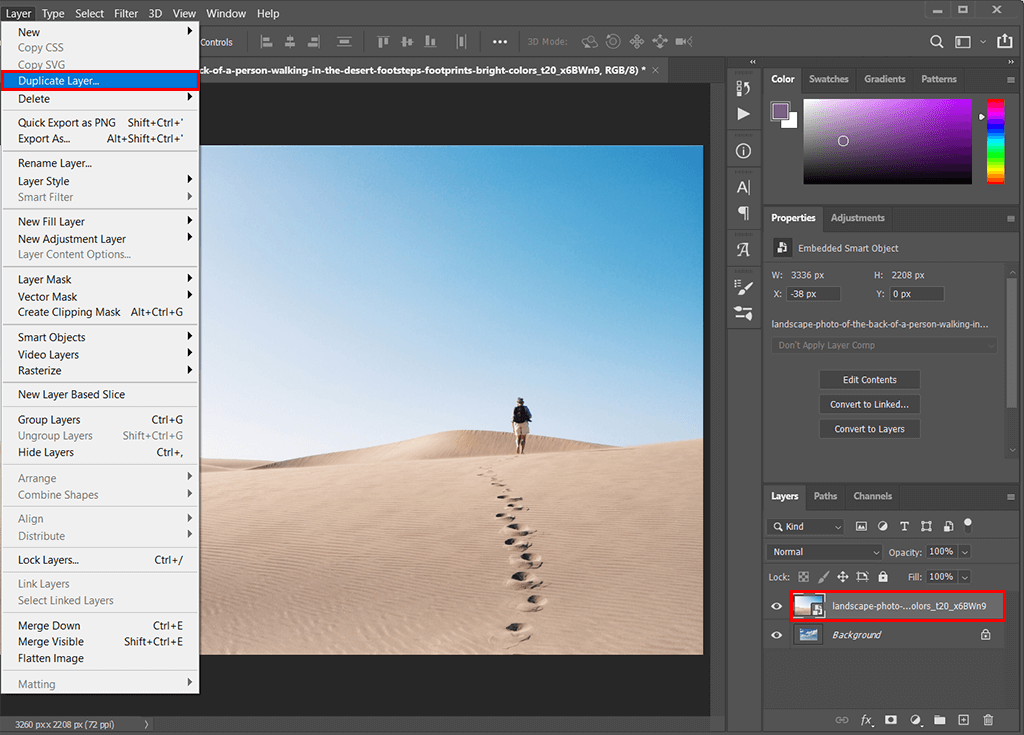Screen dimensions: 1024x735
Task: Click the workspace layout icon
Action: [x=963, y=42]
